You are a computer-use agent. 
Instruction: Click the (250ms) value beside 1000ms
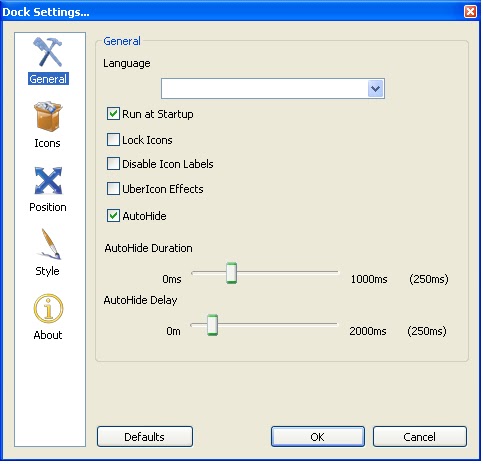click(429, 279)
